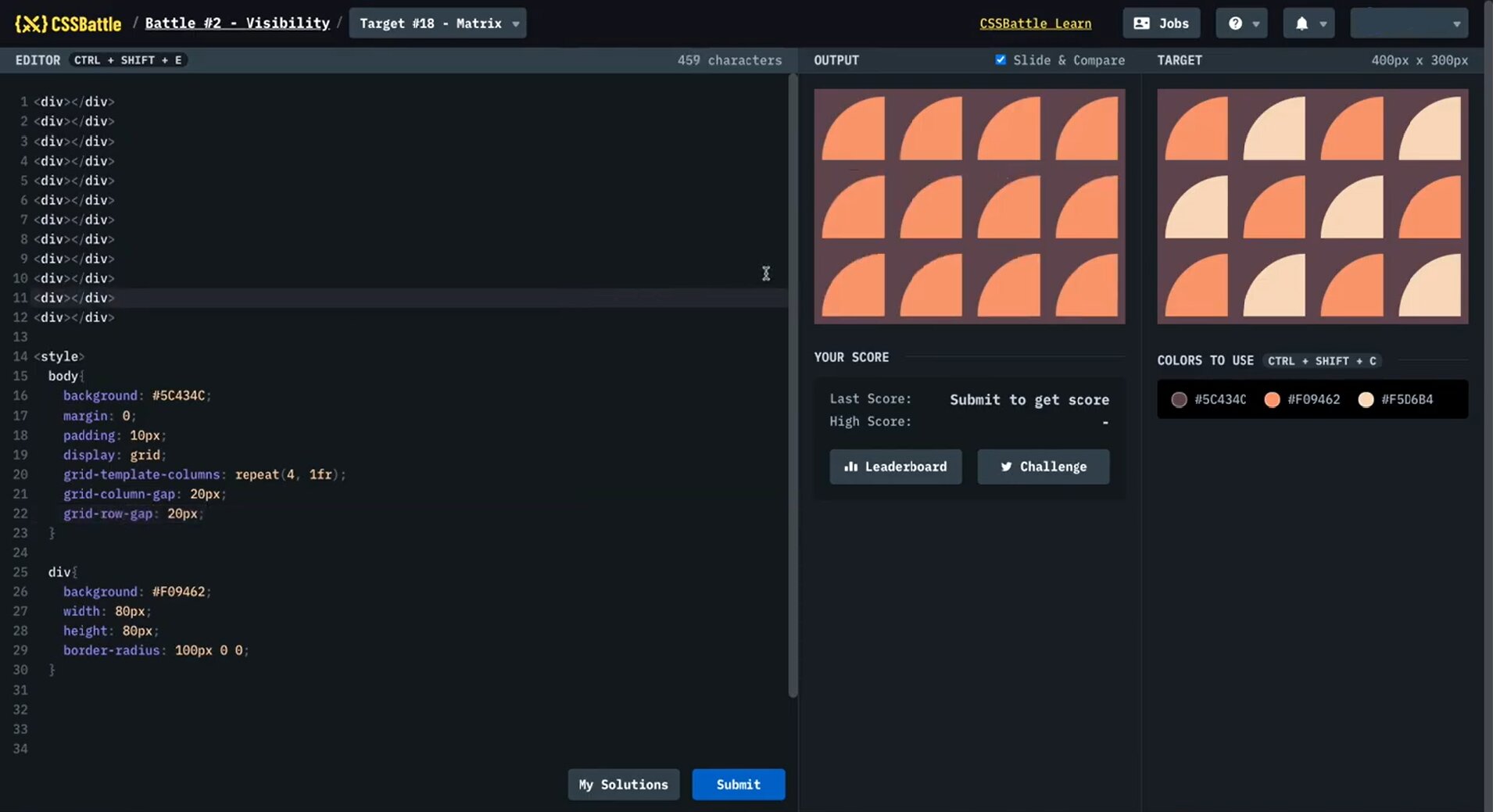Copy the #5C434C color swatch
The image size is (1500, 812).
point(1209,399)
